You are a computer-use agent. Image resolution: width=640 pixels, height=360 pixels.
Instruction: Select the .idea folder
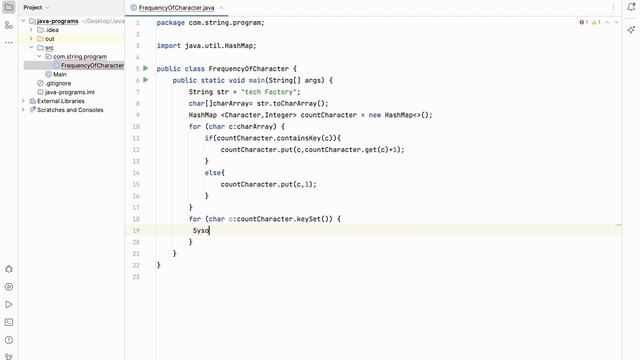[52, 30]
